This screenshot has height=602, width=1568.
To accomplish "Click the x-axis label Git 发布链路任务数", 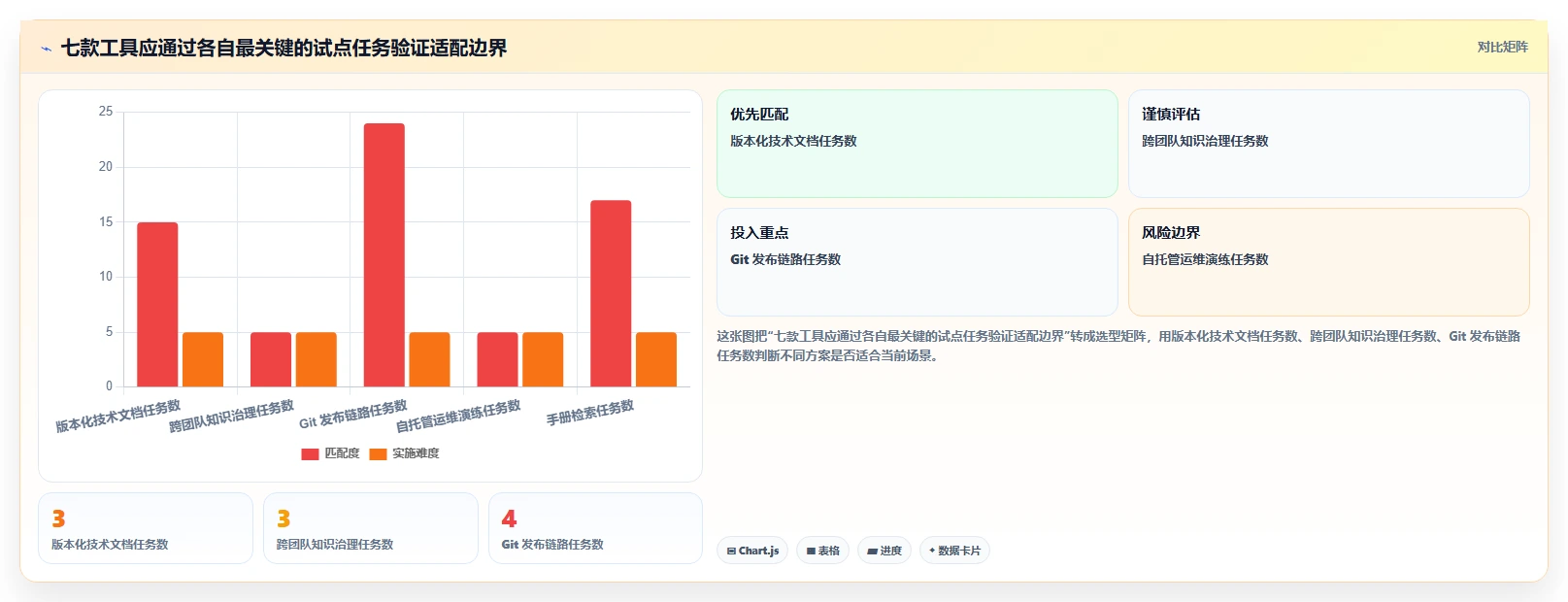I will tap(352, 415).
